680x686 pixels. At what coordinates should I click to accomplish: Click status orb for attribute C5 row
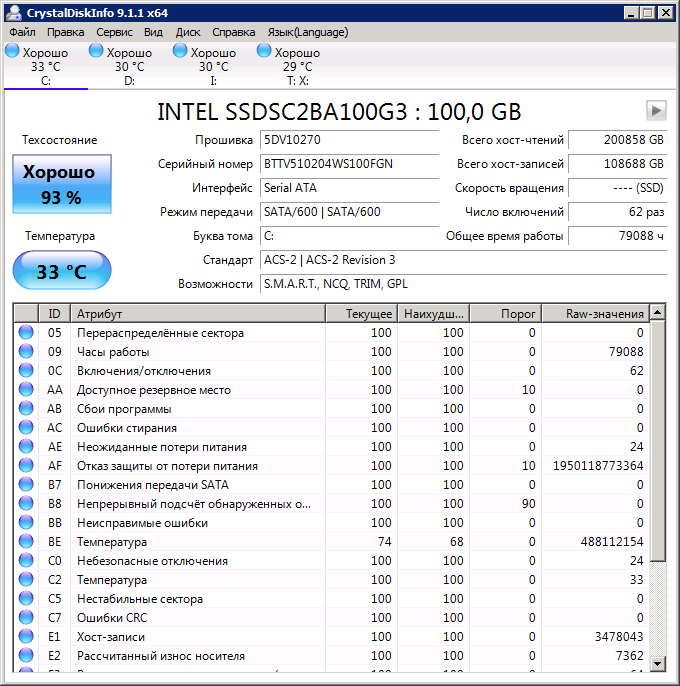[26, 598]
